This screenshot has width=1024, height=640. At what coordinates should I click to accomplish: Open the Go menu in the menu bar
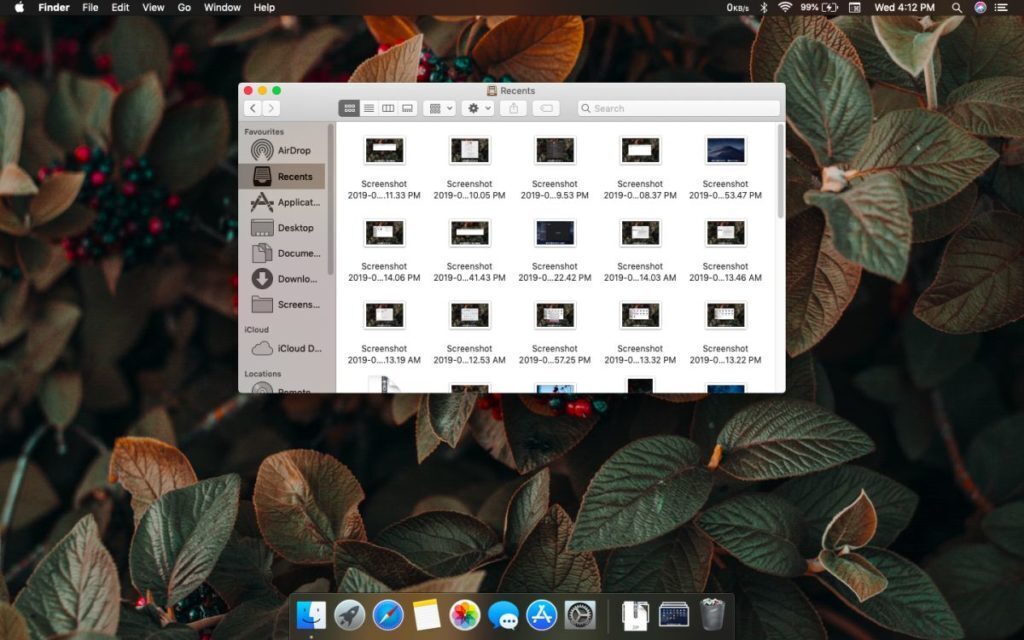184,7
